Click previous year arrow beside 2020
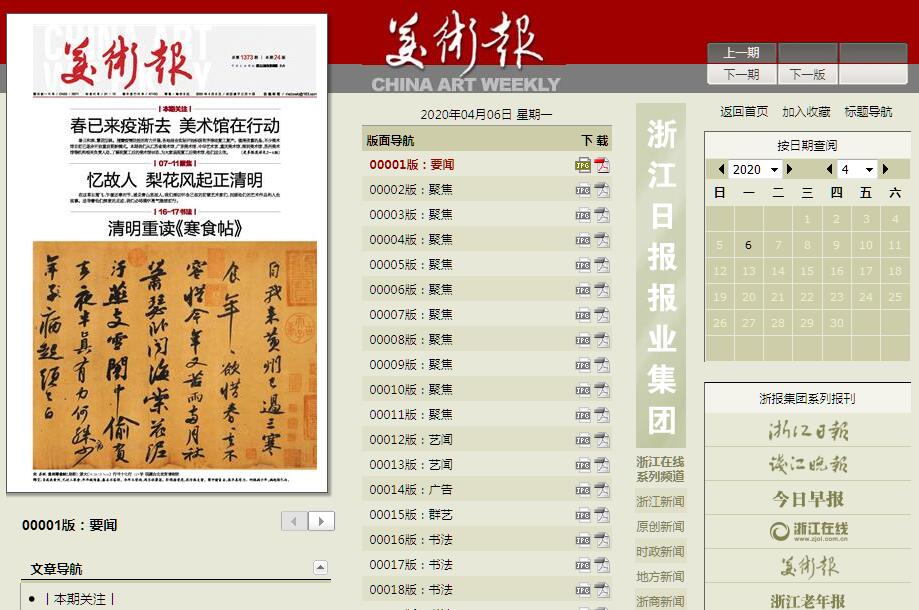 click(x=722, y=170)
